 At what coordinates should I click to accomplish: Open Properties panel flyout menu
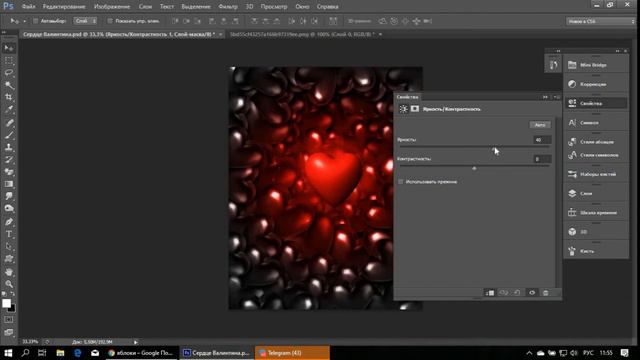coord(557,97)
